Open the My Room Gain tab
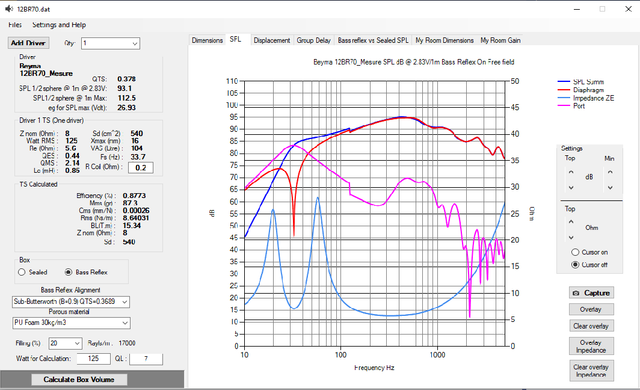640x390 pixels. [500, 40]
